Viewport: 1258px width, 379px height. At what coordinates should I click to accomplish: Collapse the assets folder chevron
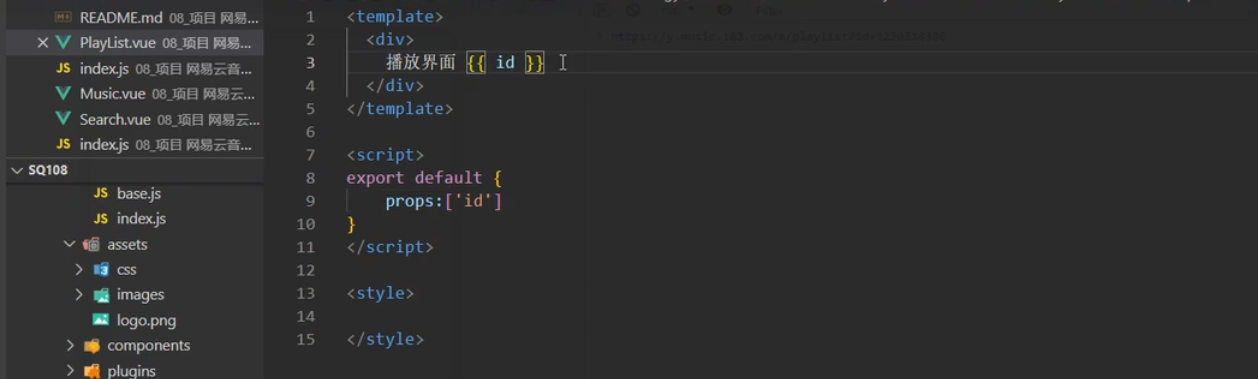coord(69,244)
